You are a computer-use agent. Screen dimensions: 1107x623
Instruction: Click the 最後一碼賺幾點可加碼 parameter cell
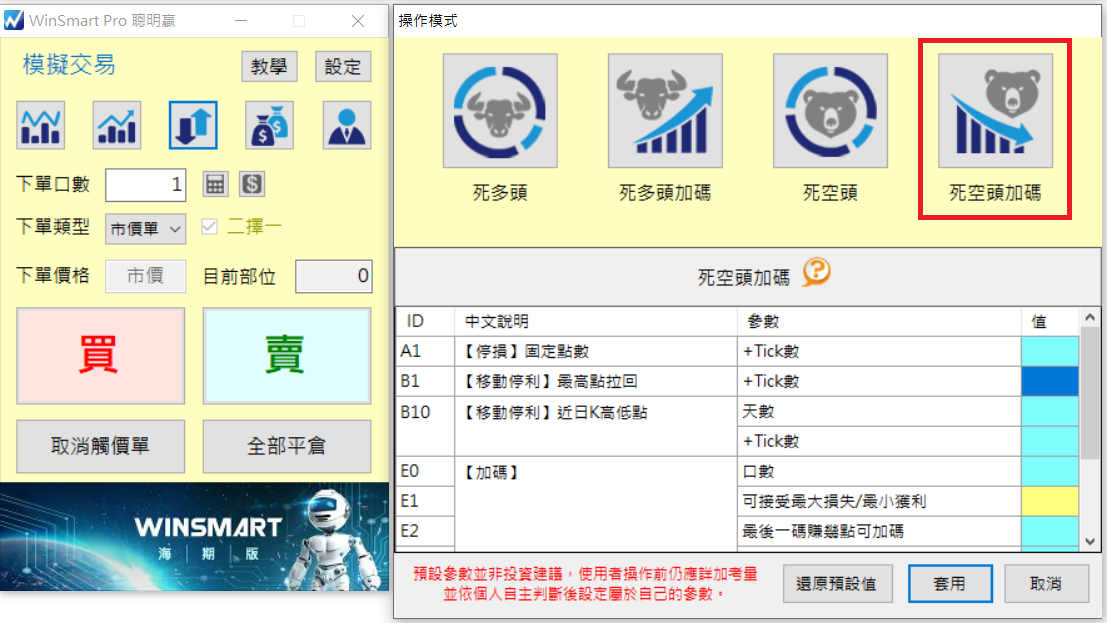click(x=879, y=530)
